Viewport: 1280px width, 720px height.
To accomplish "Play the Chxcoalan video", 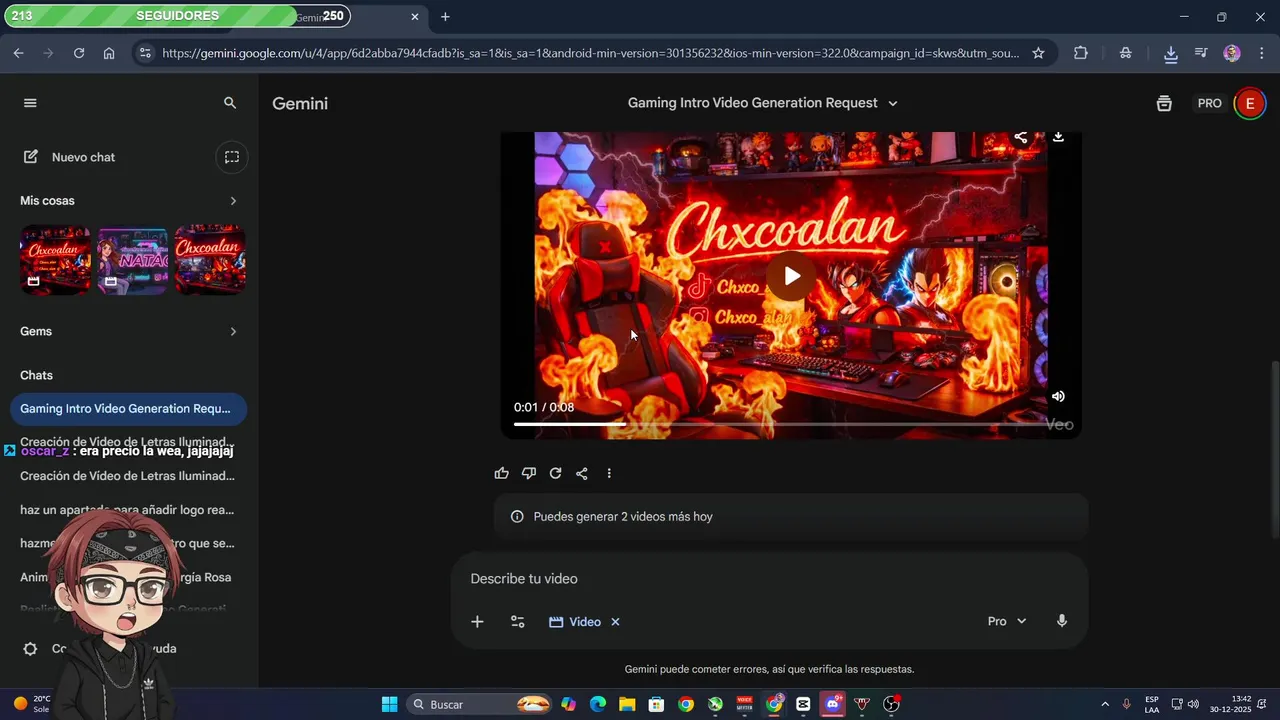I will (791, 276).
